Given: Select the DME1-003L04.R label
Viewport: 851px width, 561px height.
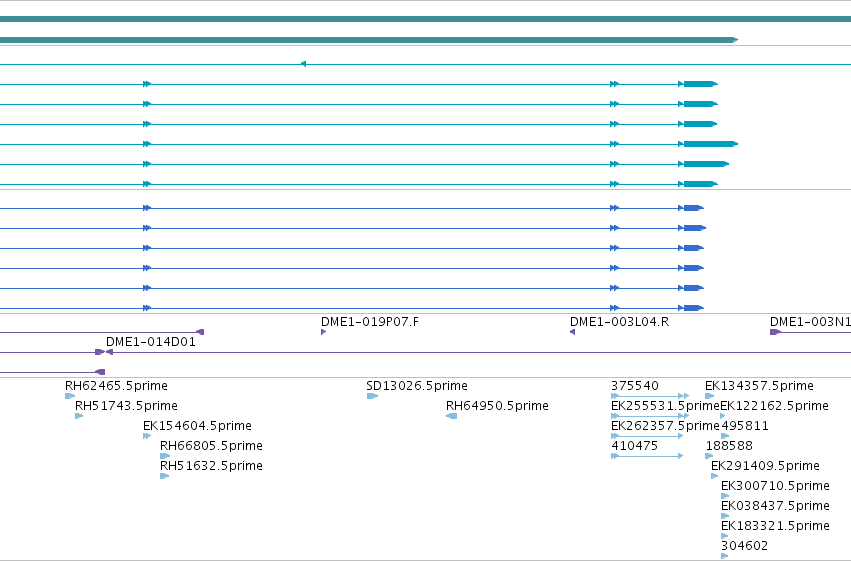Looking at the screenshot, I should pos(619,322).
